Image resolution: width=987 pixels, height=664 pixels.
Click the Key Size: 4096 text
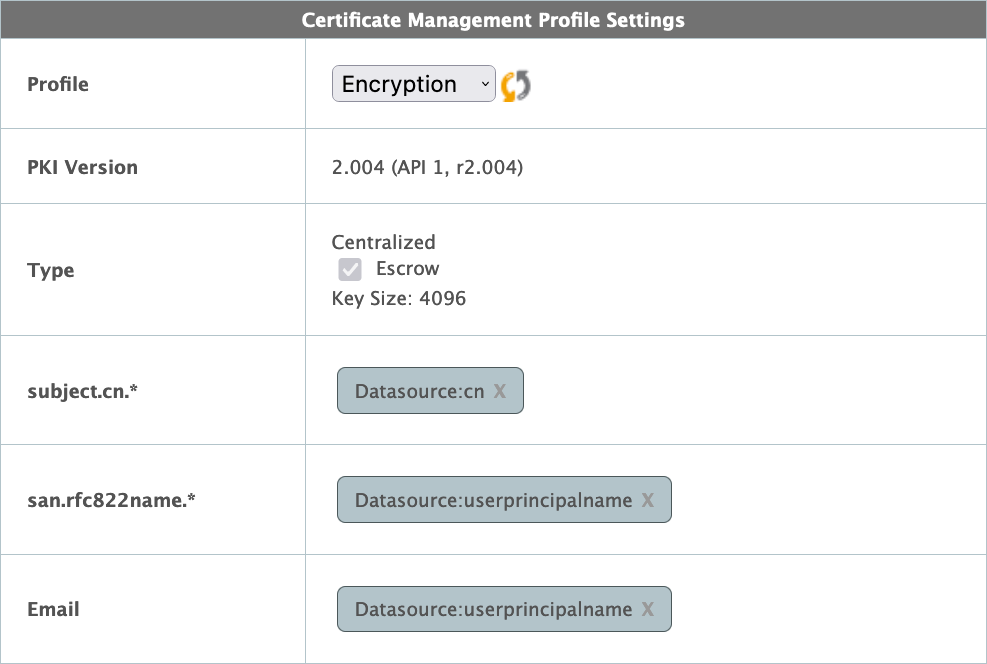tap(398, 298)
